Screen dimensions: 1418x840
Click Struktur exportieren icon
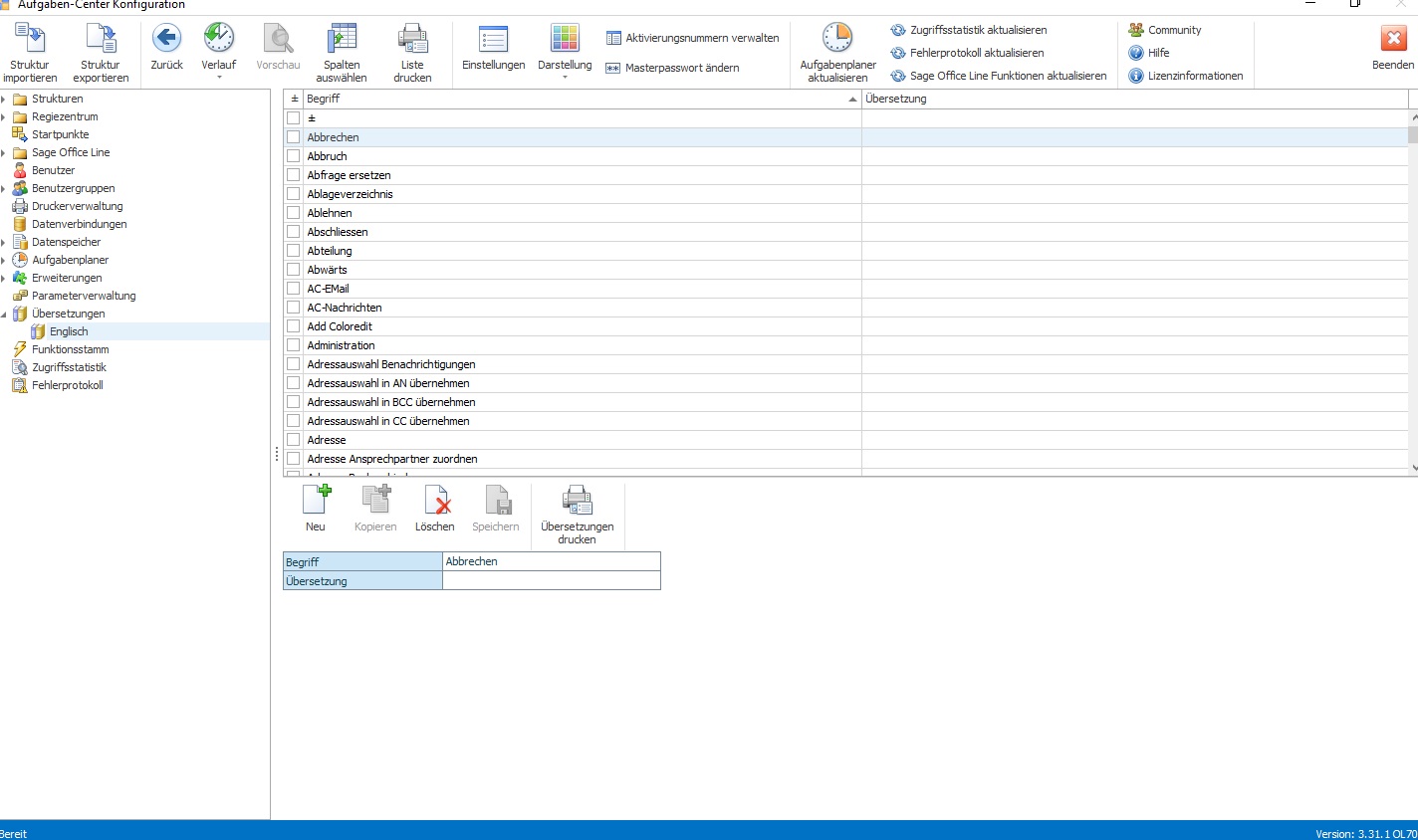101,39
